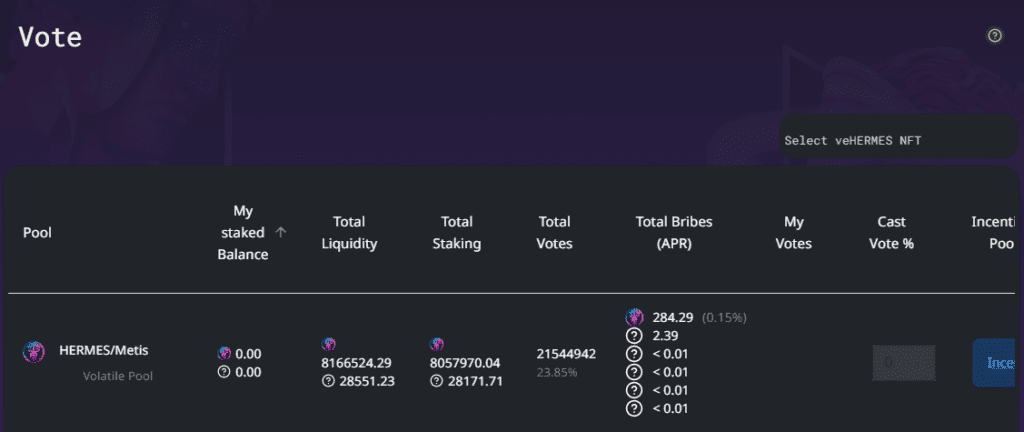Click HERMES token icon above Total Liquidity 8166524.29
1024x432 pixels.
[x=329, y=344]
